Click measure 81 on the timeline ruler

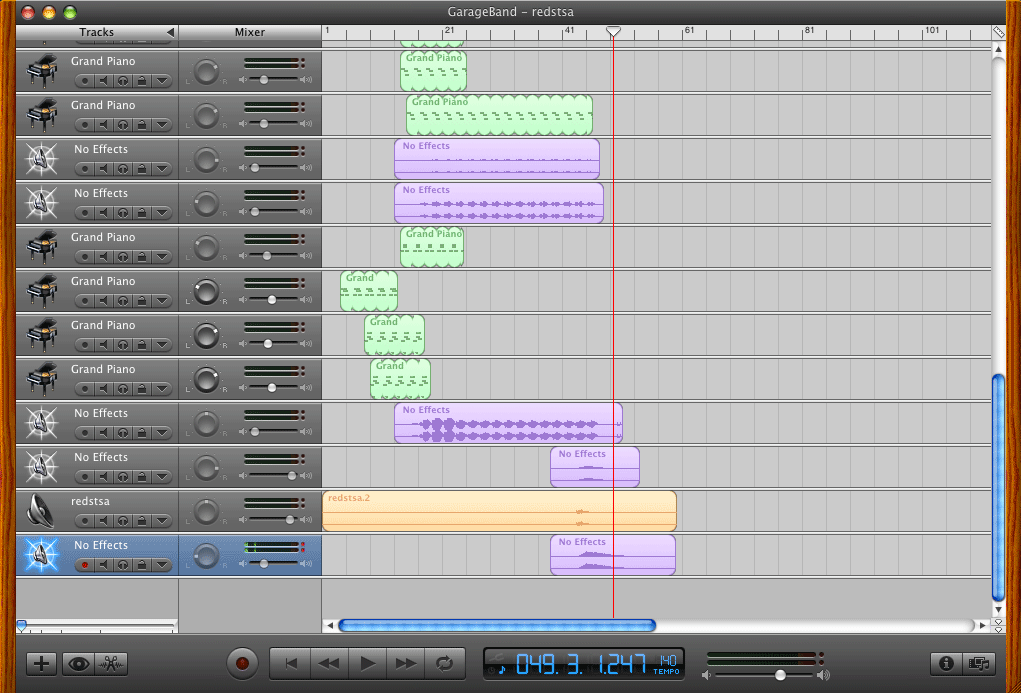click(x=809, y=30)
